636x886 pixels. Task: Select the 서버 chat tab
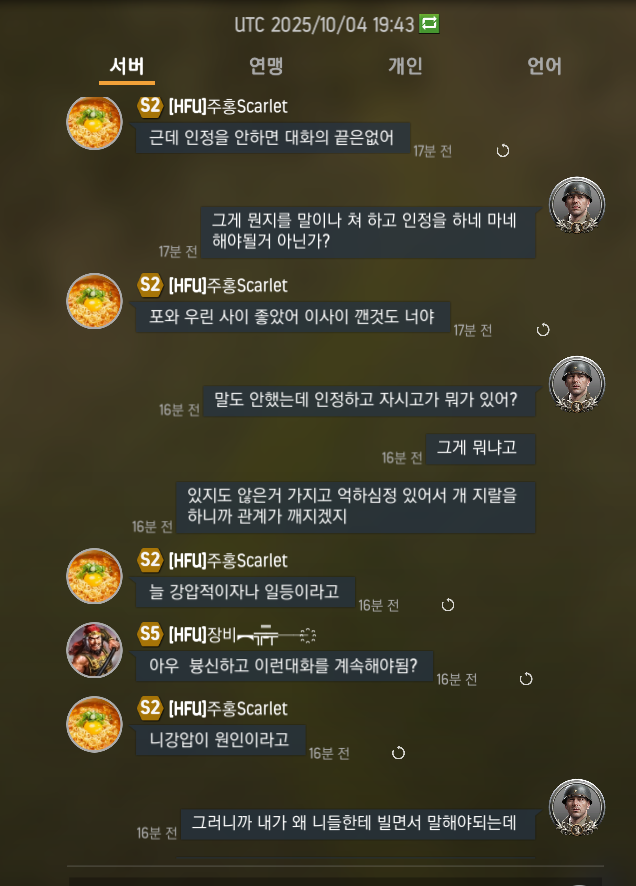[127, 66]
